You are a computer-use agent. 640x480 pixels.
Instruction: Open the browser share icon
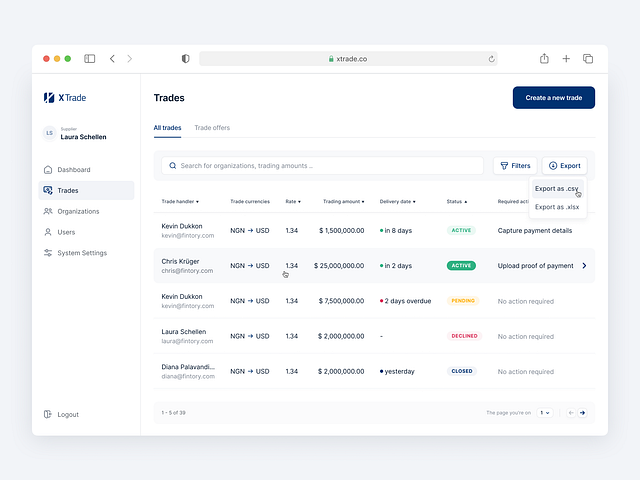point(544,59)
